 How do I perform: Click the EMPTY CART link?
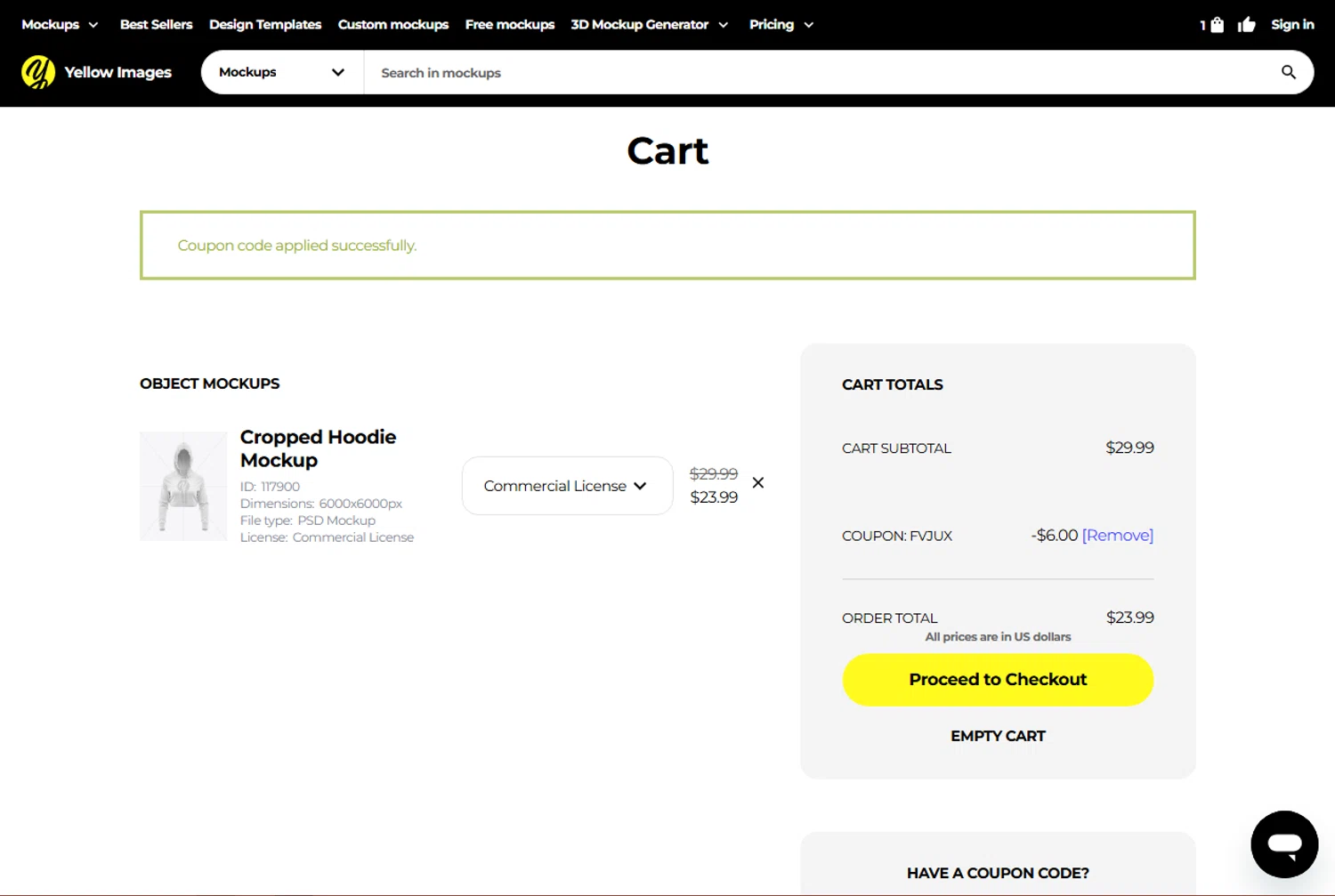[998, 736]
